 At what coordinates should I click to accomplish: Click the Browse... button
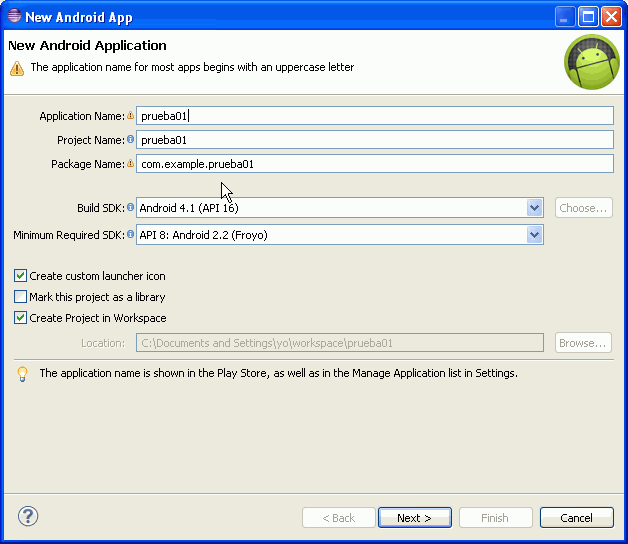point(583,343)
